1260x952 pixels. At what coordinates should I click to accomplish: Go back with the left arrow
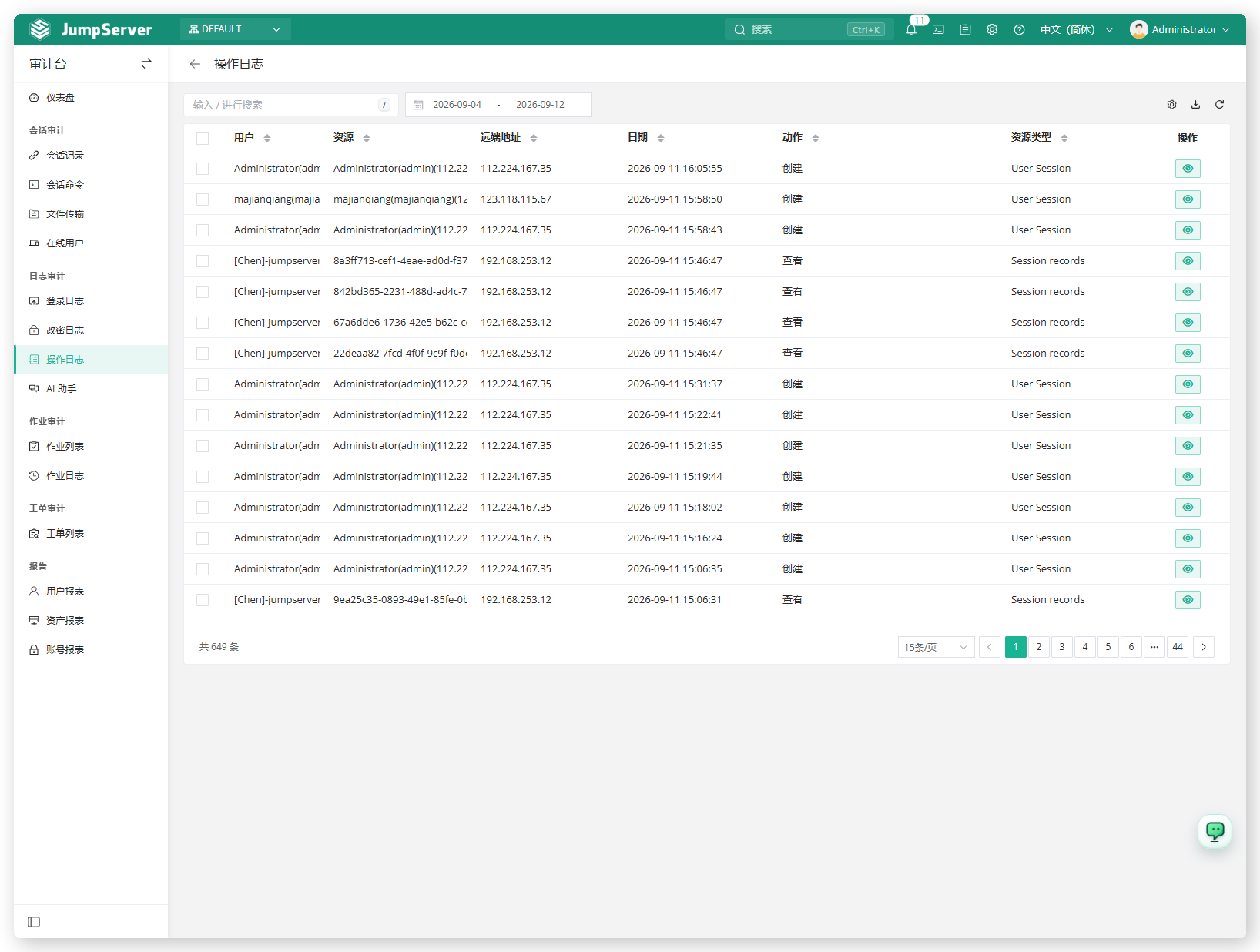pyautogui.click(x=195, y=64)
